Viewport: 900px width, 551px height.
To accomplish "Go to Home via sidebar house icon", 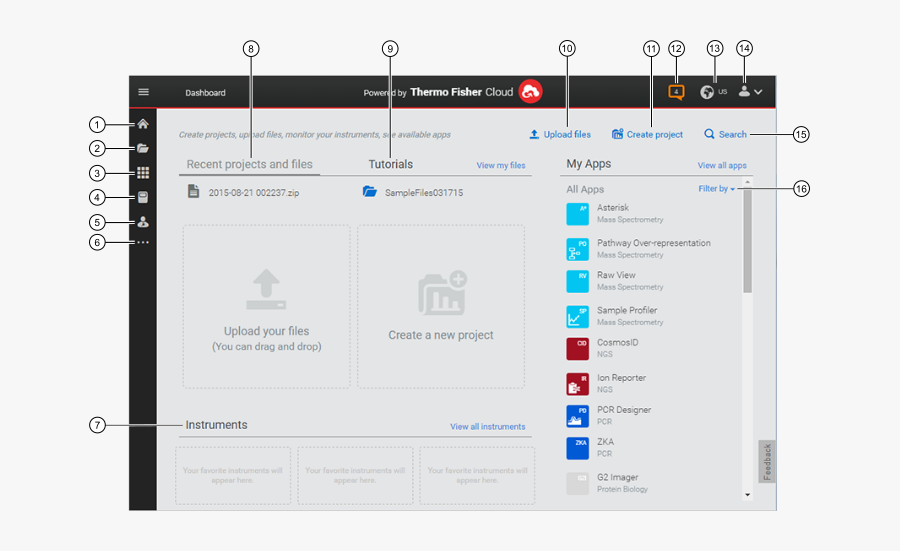I will 143,125.
